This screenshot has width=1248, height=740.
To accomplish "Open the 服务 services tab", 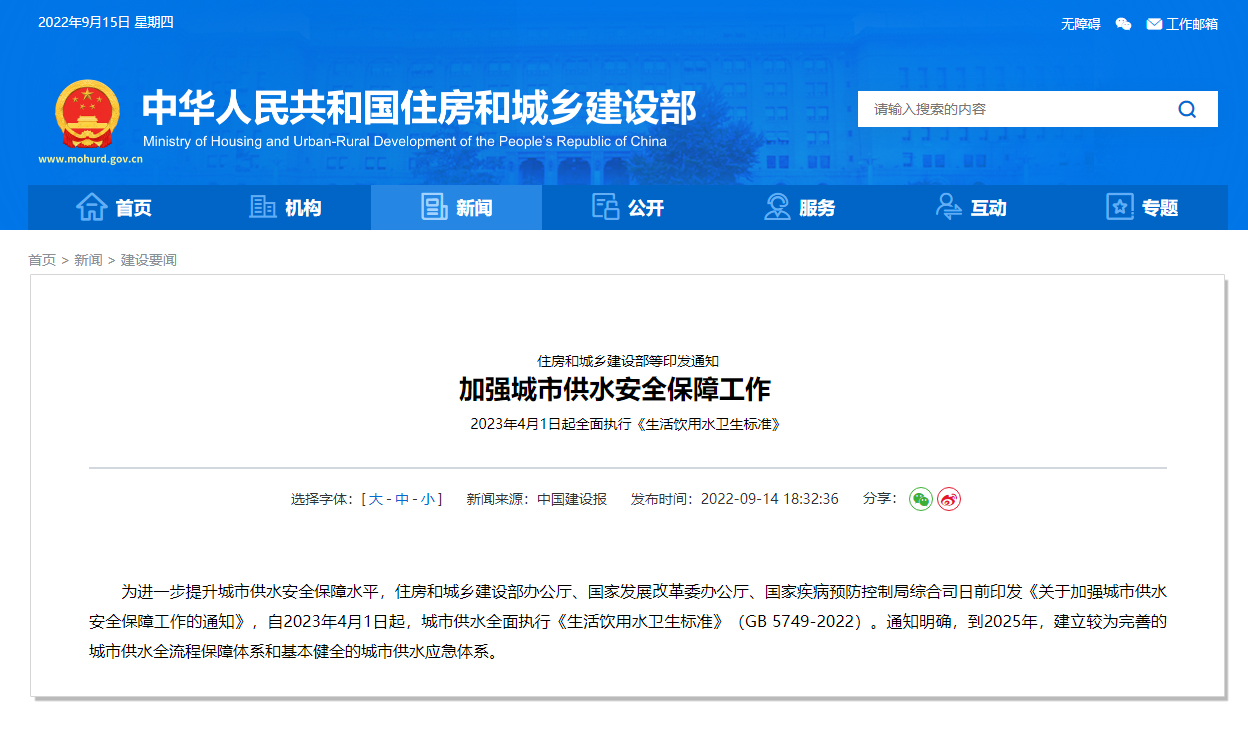I will pyautogui.click(x=799, y=208).
